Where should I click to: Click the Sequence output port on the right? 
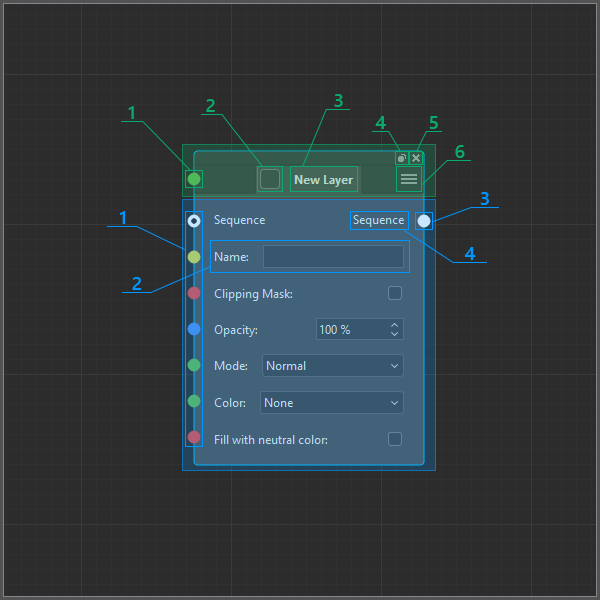click(x=424, y=220)
